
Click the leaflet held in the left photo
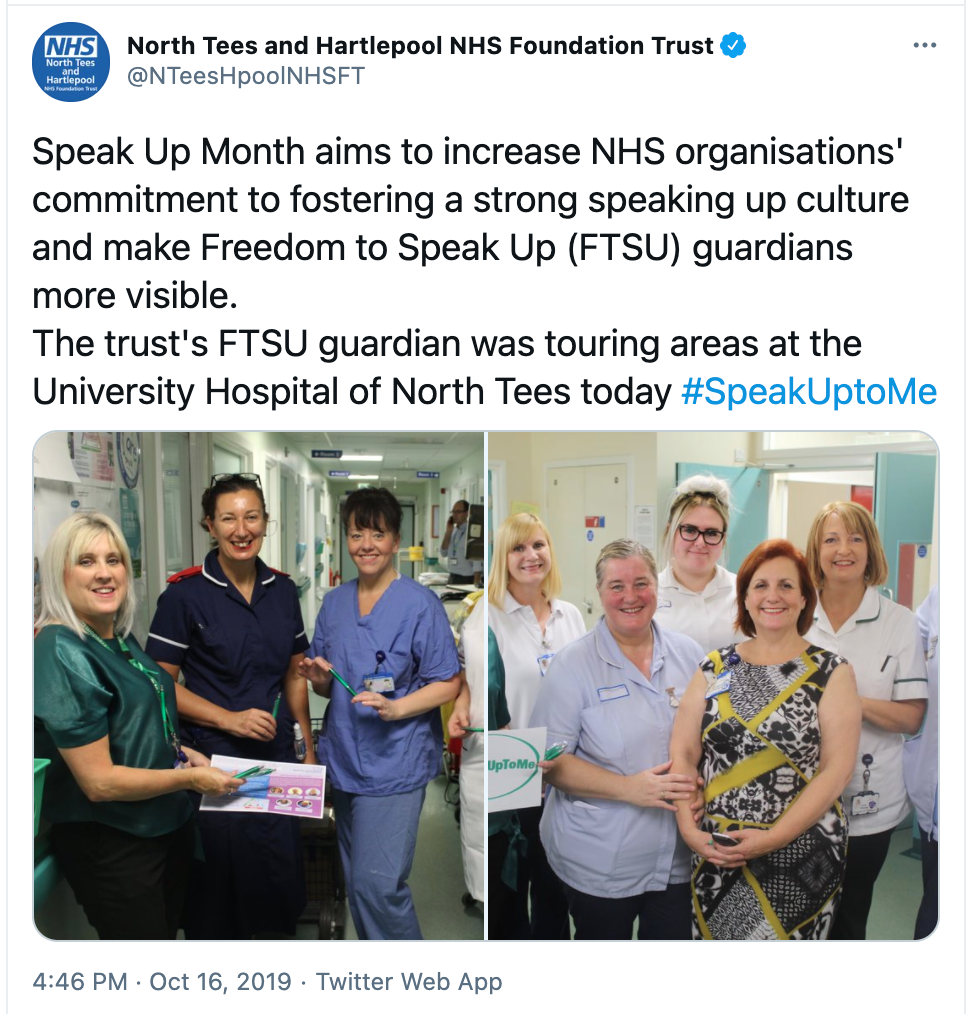(x=263, y=785)
